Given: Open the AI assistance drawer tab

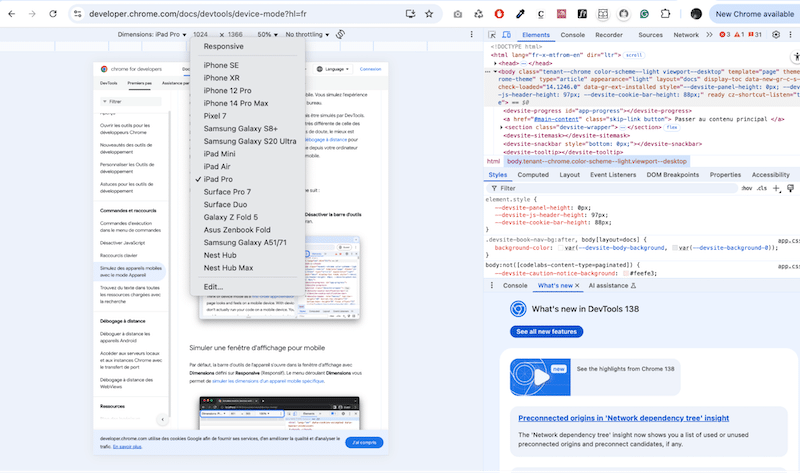Looking at the screenshot, I should 612,286.
